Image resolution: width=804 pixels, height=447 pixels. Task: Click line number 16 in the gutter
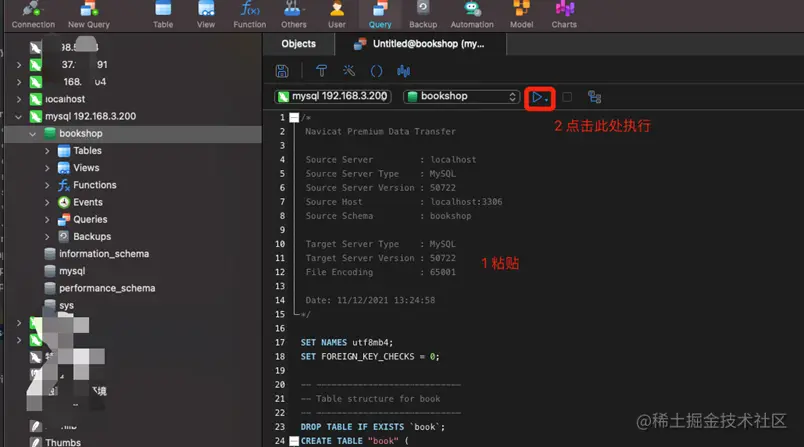pyautogui.click(x=280, y=329)
